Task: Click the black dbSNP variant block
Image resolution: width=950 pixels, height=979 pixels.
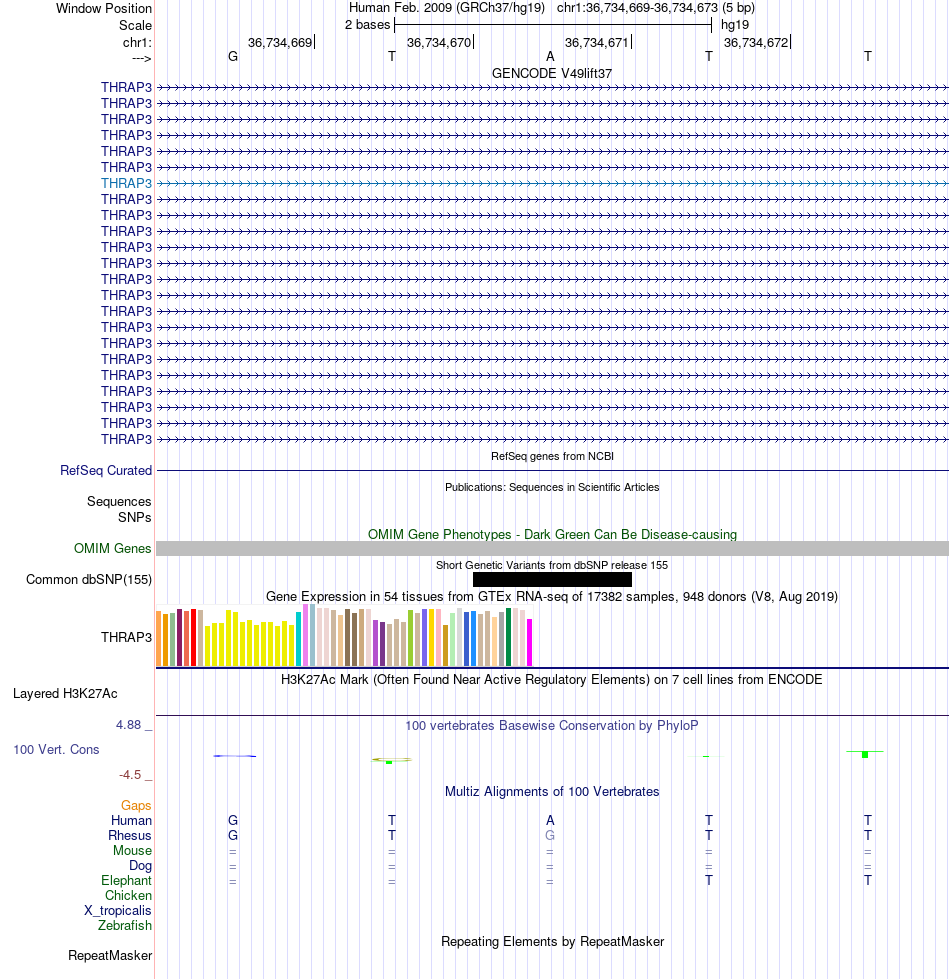Action: [552, 580]
